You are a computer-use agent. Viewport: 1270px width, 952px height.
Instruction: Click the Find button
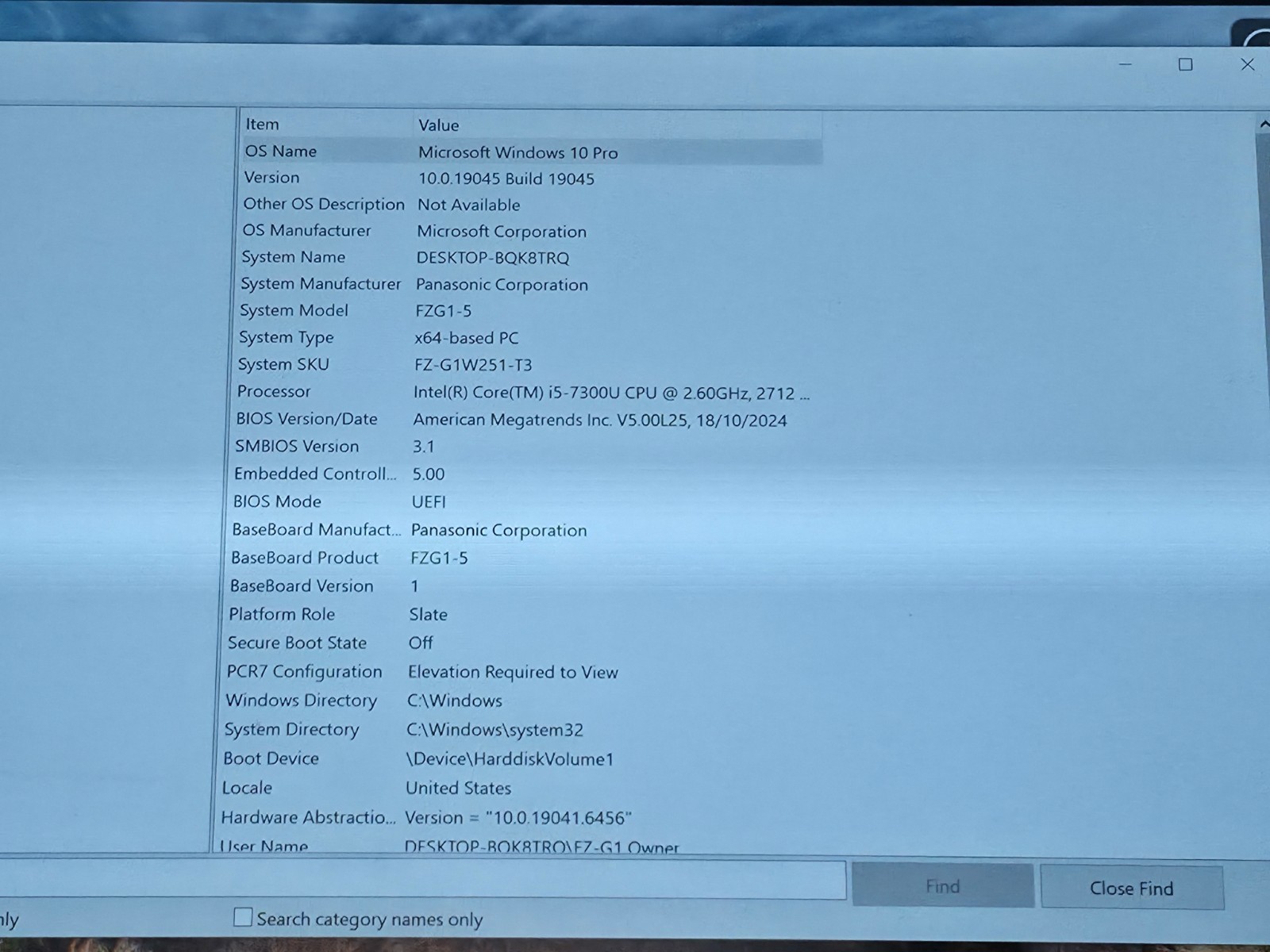click(x=943, y=886)
